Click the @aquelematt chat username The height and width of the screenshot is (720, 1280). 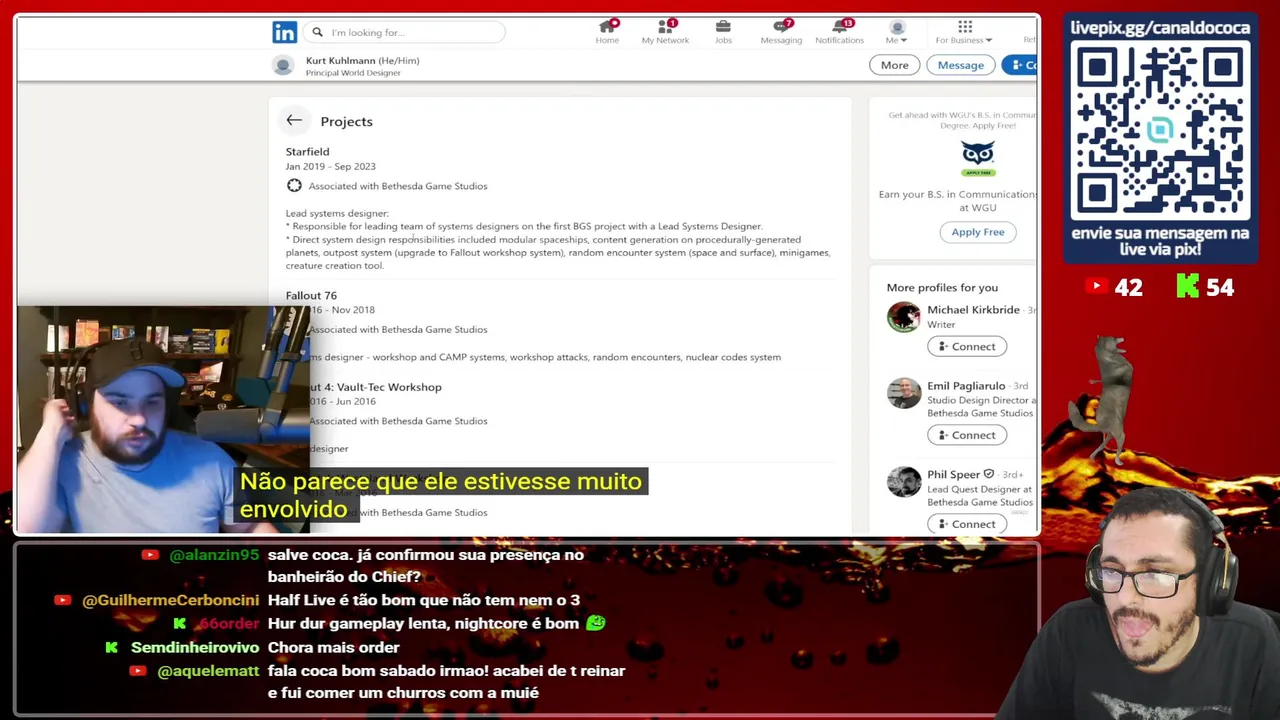click(208, 671)
